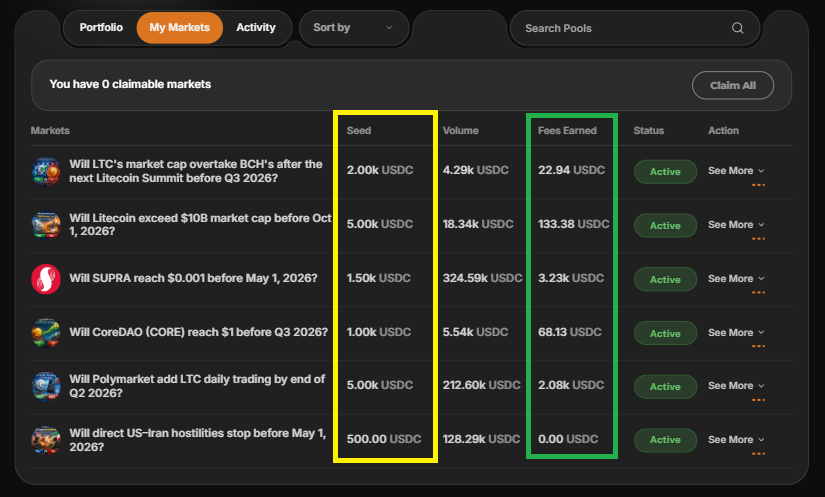
Task: Open market "Will Litecoin exceed $10B market cap"
Action: pos(200,225)
